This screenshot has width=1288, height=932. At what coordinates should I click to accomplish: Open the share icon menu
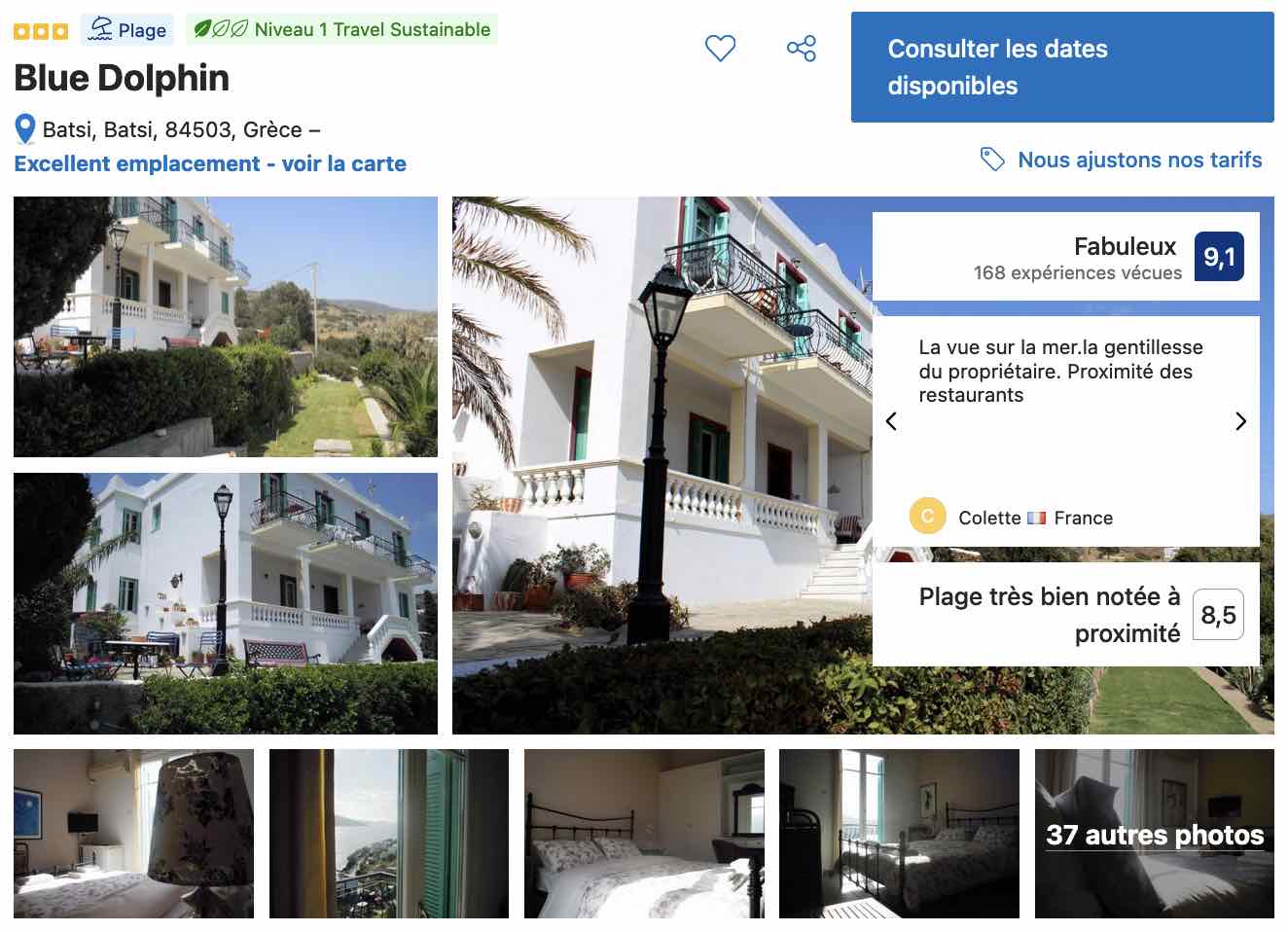(x=802, y=48)
